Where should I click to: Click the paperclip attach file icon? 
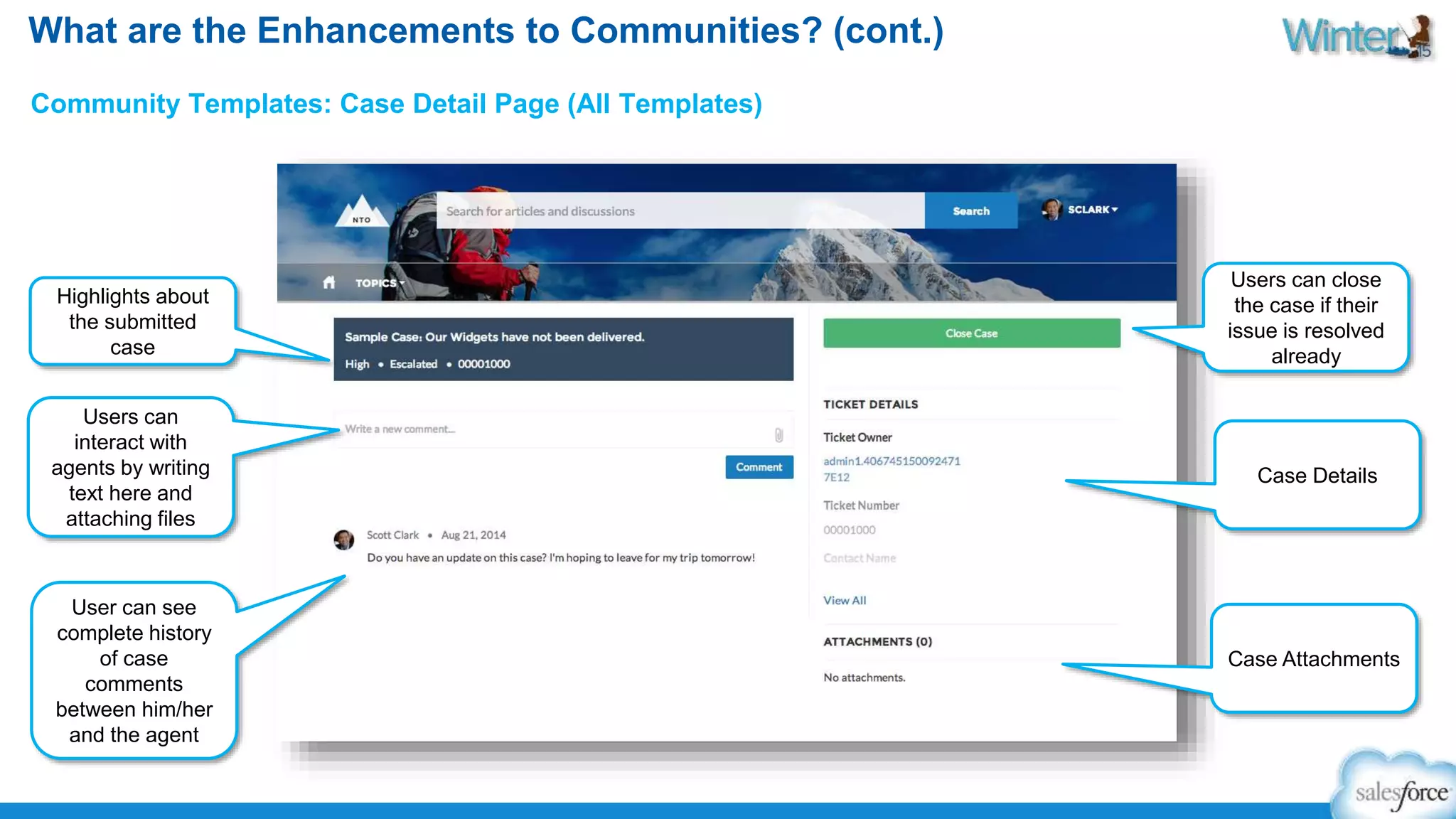pyautogui.click(x=778, y=434)
